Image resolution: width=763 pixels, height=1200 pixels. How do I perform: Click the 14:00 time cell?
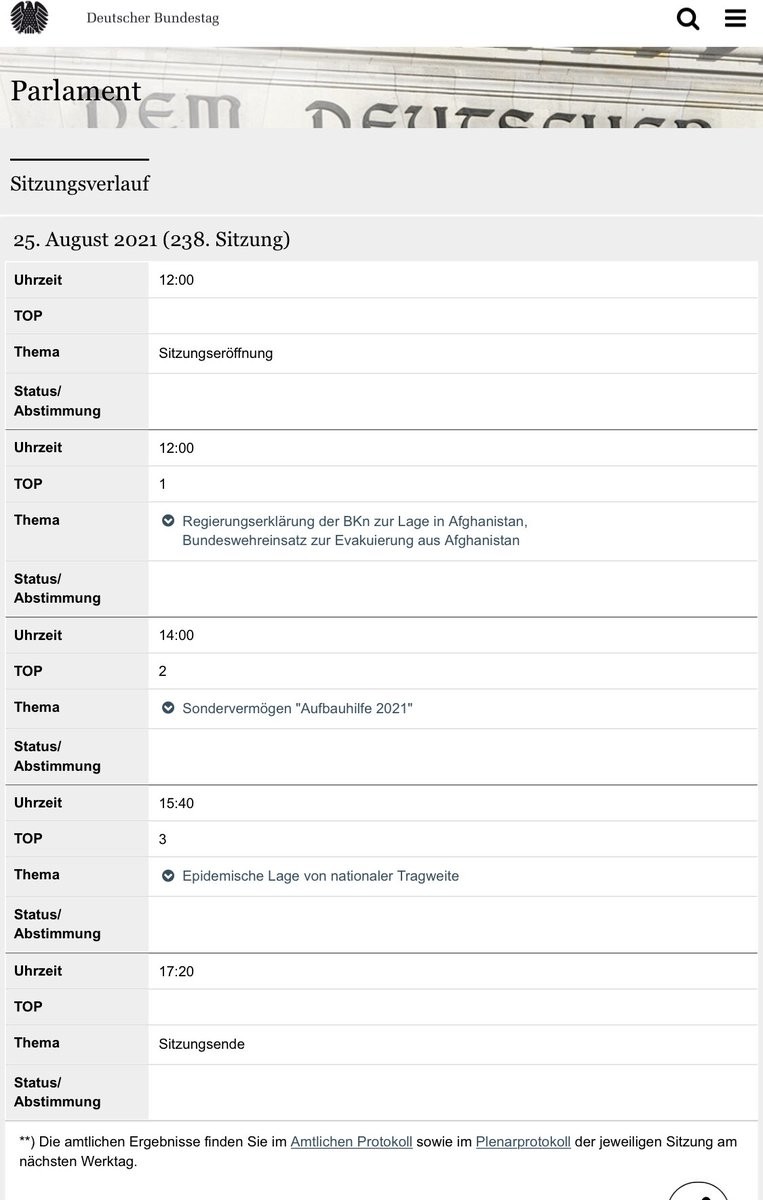[177, 635]
